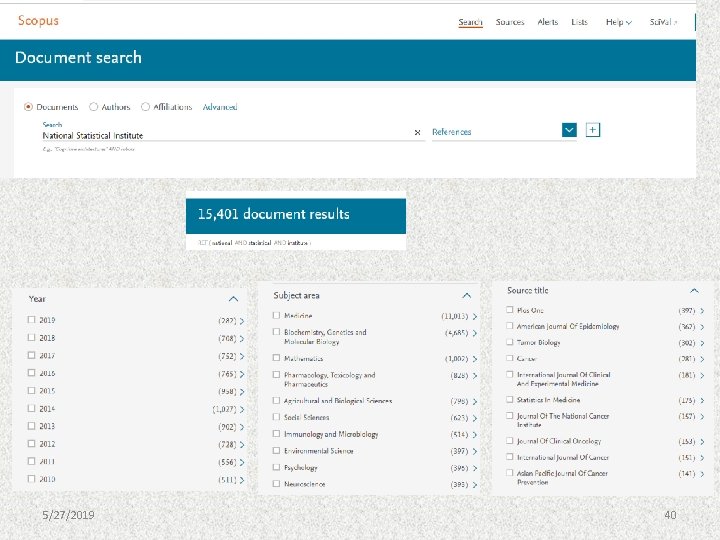The width and height of the screenshot is (720, 540).
Task: Click the arrow next to Immunology and Microbiology
Action: (475, 435)
